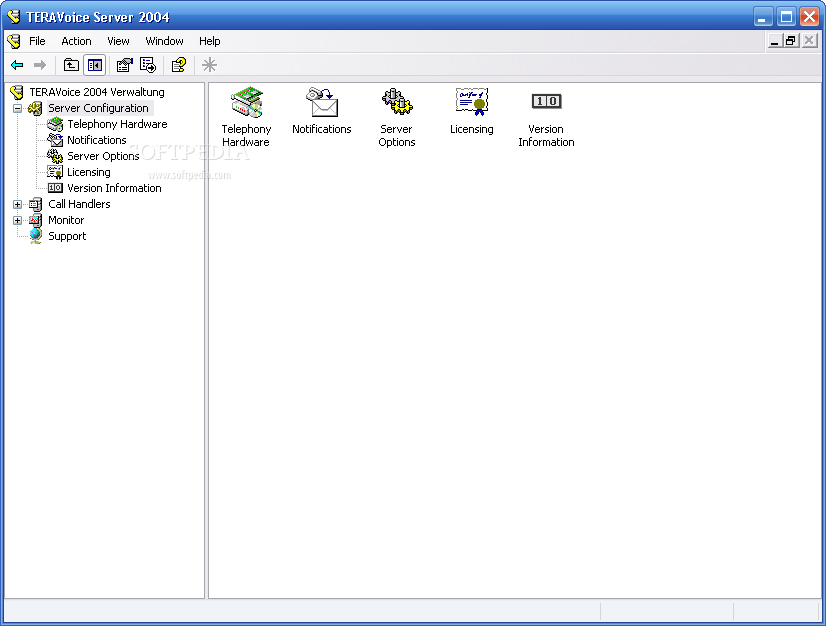The width and height of the screenshot is (826, 626).
Task: Toggle the Show/Hide Console Tree button
Action: (x=95, y=65)
